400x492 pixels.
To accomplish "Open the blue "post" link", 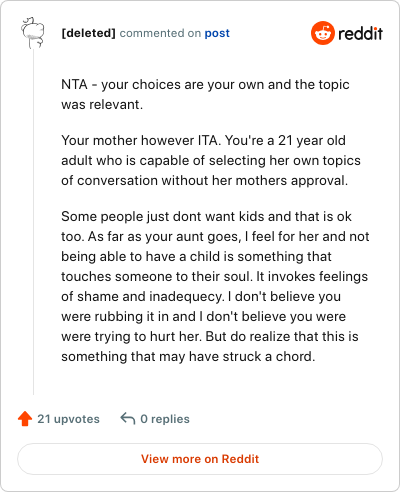I will pos(217,33).
